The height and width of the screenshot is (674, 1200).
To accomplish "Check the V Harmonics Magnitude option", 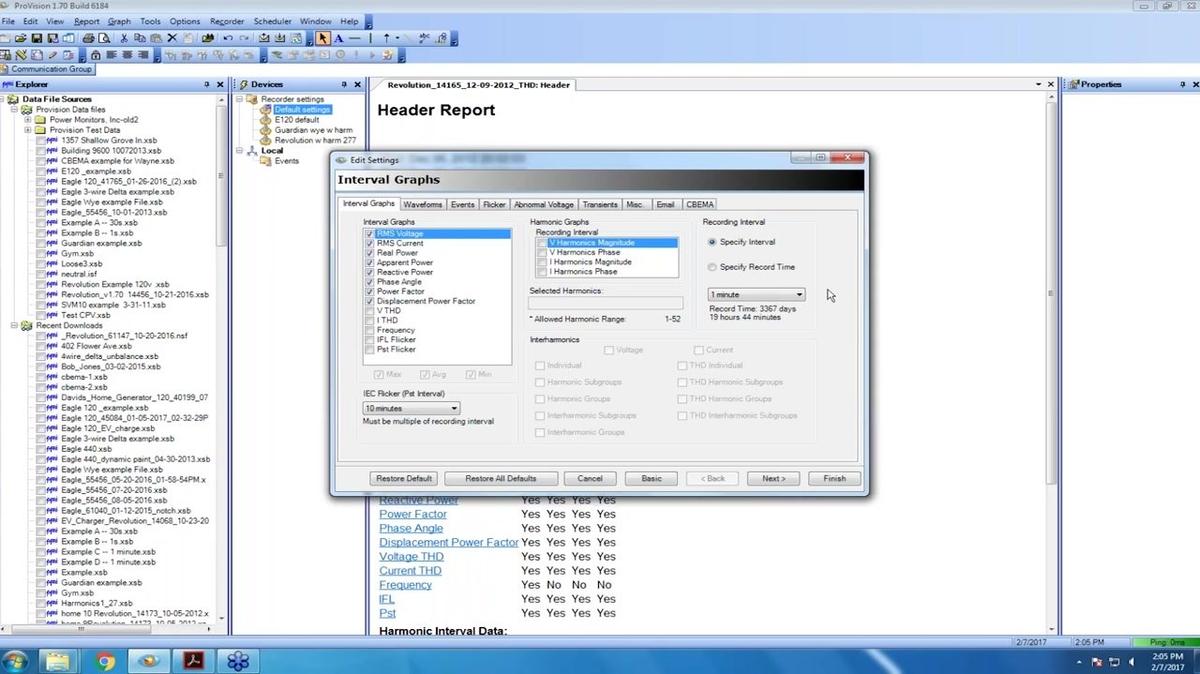I will 542,243.
